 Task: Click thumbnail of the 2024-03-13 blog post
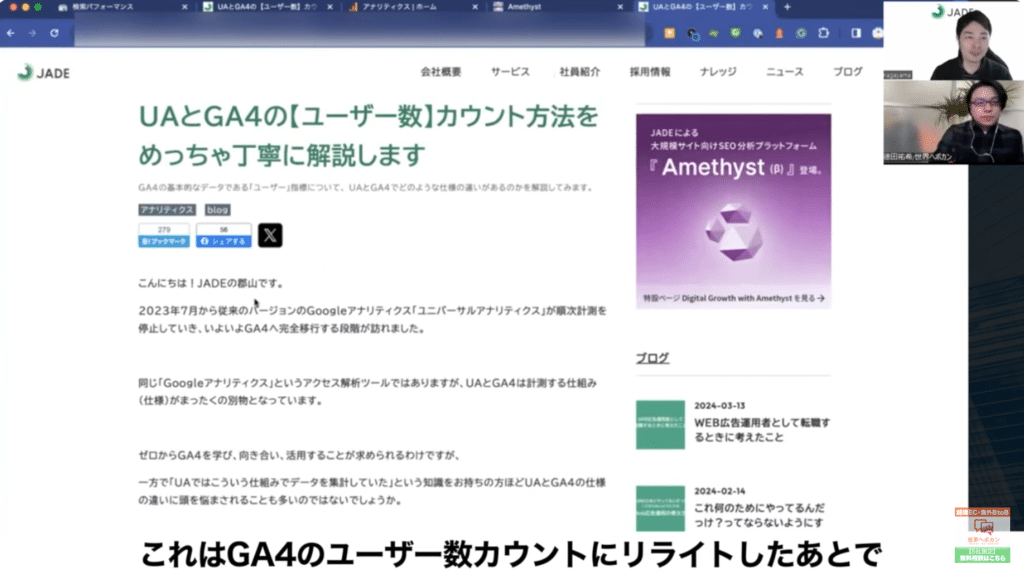tap(660, 425)
